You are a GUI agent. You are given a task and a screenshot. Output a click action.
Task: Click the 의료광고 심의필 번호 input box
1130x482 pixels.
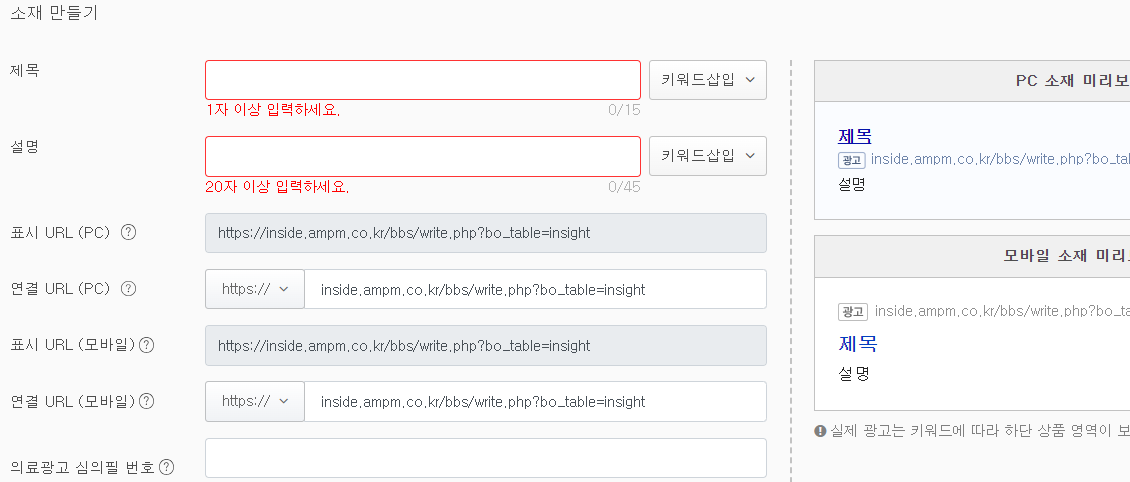click(486, 458)
